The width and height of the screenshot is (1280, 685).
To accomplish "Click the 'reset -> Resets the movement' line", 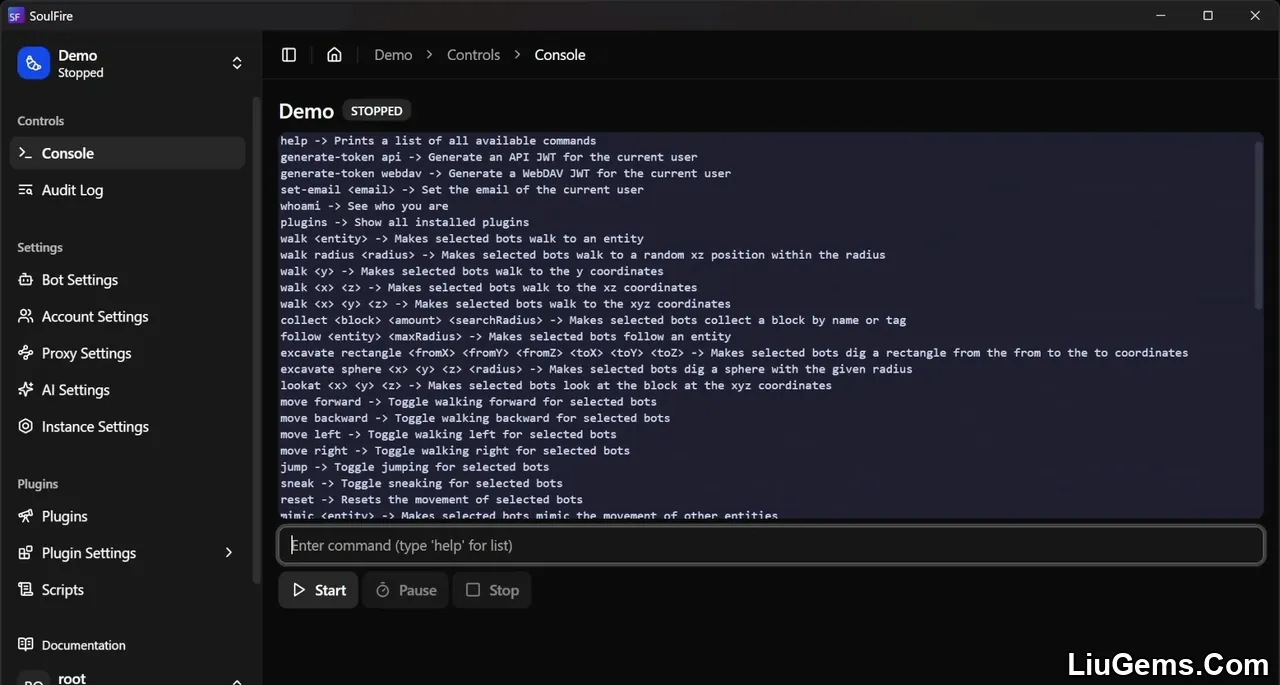I will [431, 500].
